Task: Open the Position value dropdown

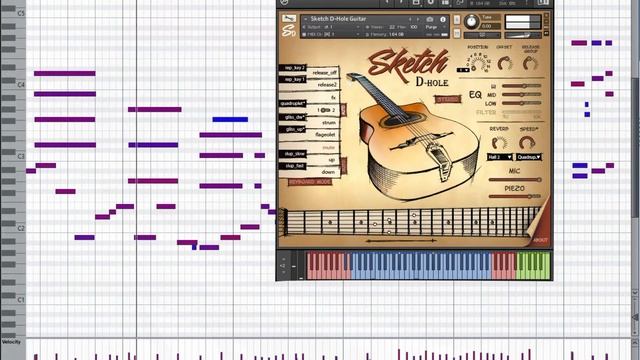Action: pos(463,70)
